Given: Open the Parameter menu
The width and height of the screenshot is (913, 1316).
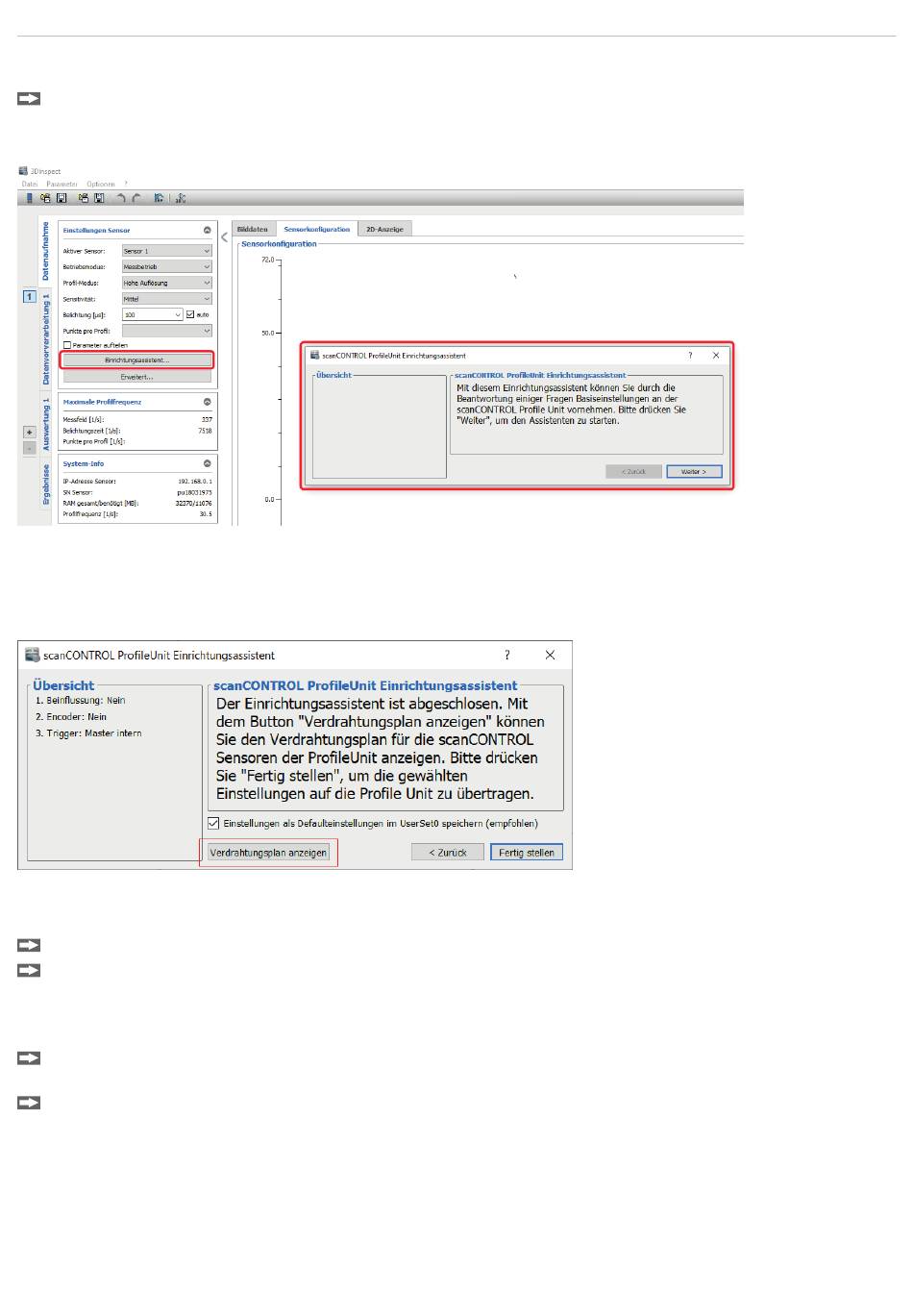Looking at the screenshot, I should click(x=62, y=184).
